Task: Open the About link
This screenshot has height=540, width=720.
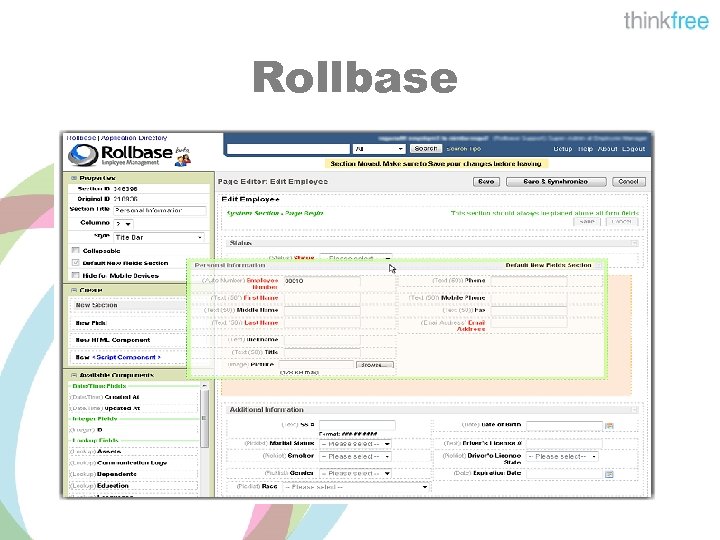Action: [x=608, y=149]
